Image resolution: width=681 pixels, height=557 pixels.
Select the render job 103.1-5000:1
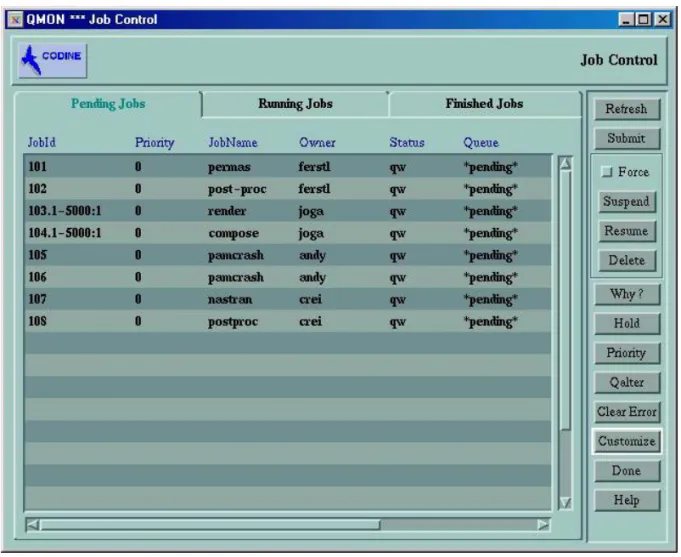(x=288, y=211)
